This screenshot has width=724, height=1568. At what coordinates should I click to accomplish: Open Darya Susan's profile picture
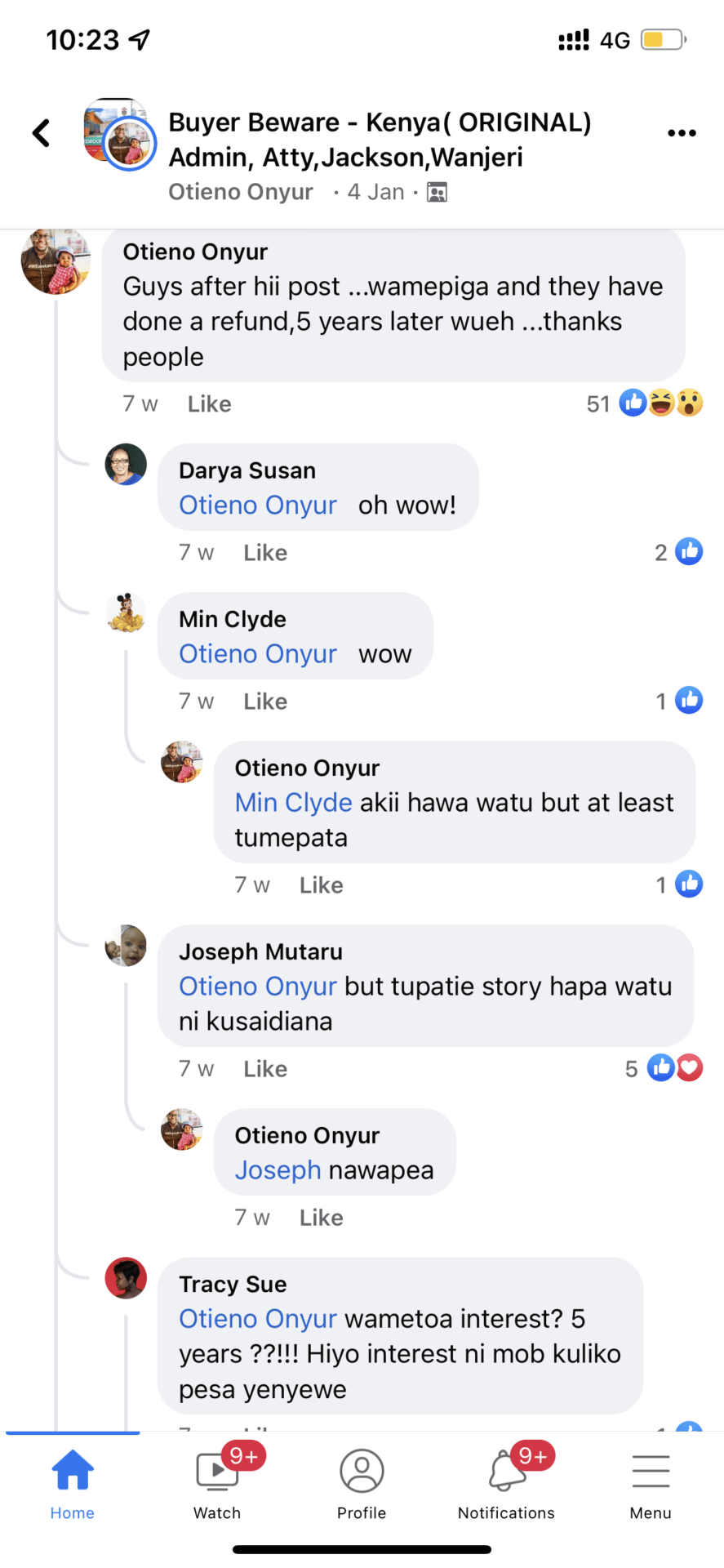pyautogui.click(x=126, y=465)
